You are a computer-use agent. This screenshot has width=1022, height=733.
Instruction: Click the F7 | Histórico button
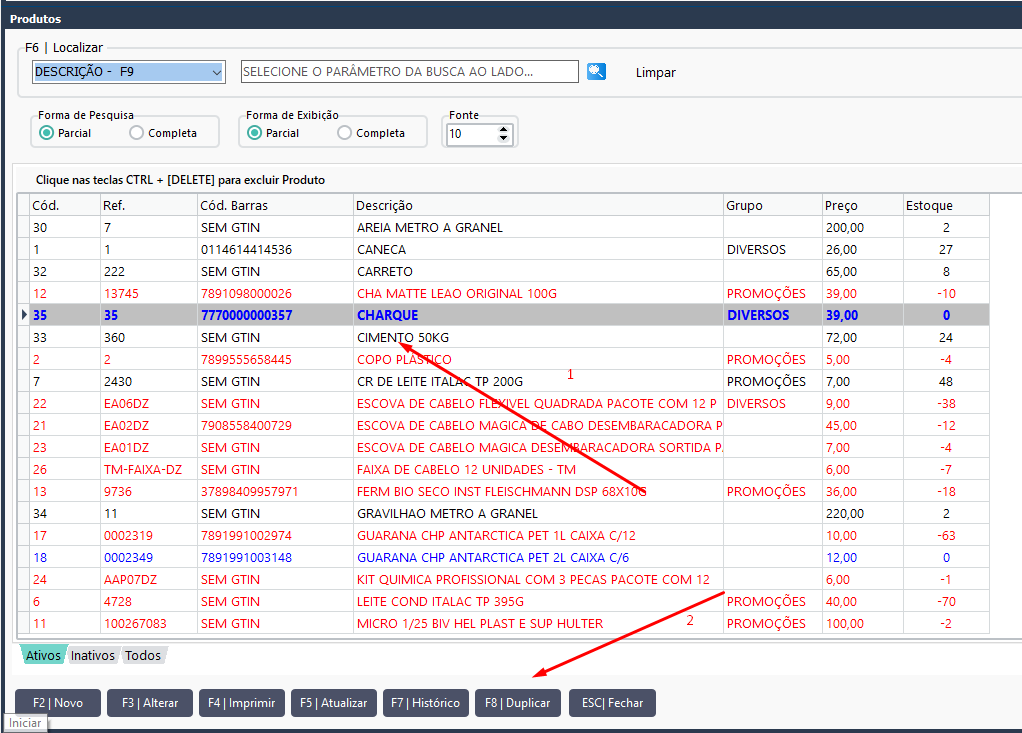(426, 703)
